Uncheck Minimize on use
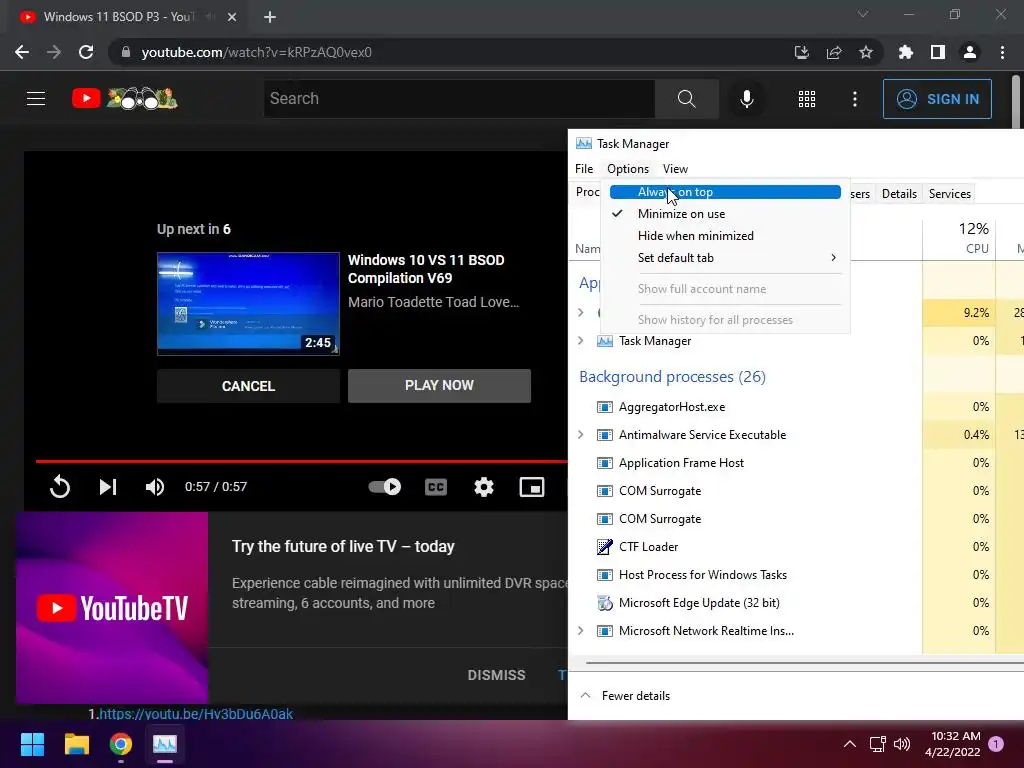Viewport: 1024px width, 768px height. (725, 214)
